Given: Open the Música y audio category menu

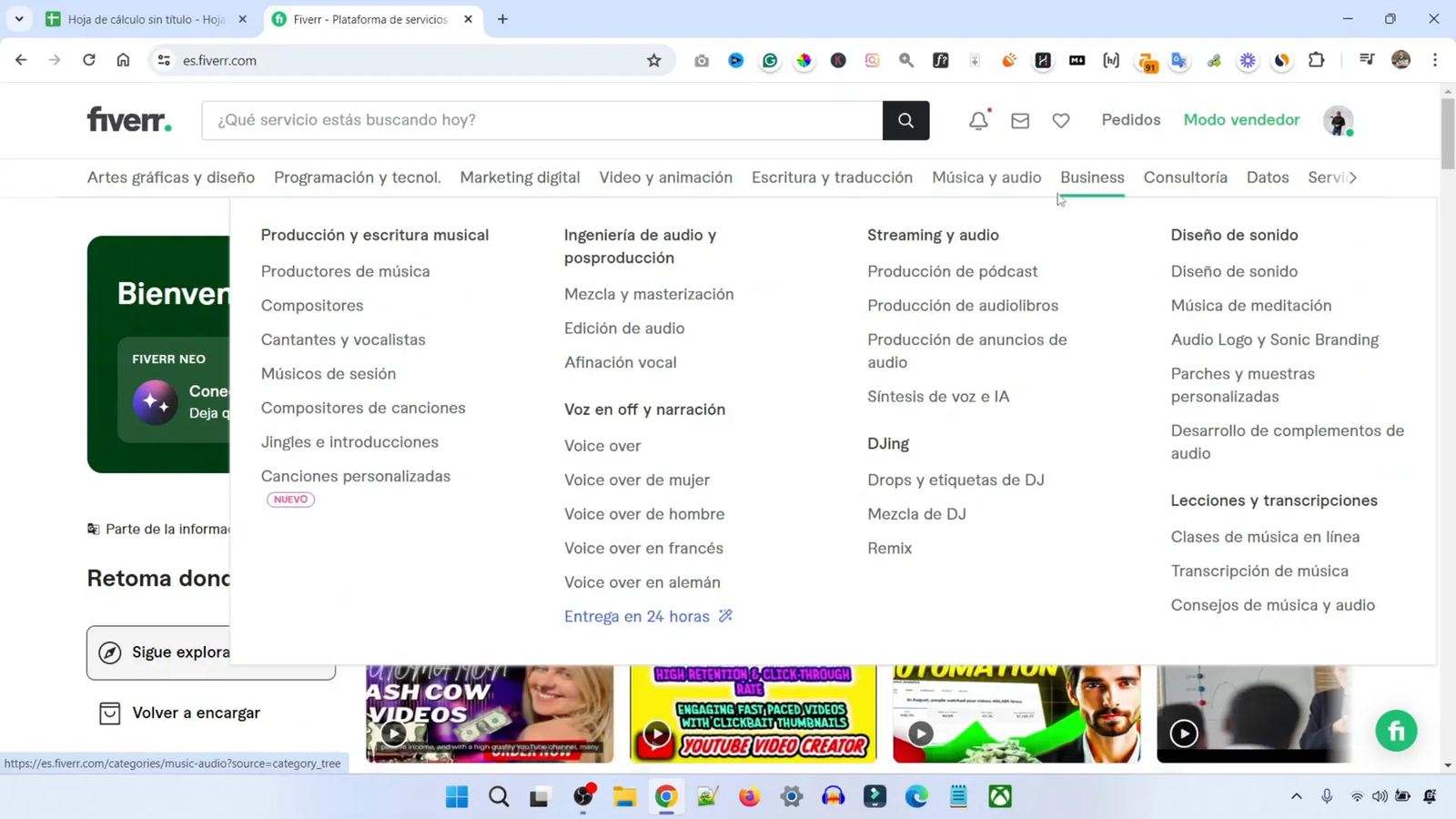Looking at the screenshot, I should click(x=986, y=177).
